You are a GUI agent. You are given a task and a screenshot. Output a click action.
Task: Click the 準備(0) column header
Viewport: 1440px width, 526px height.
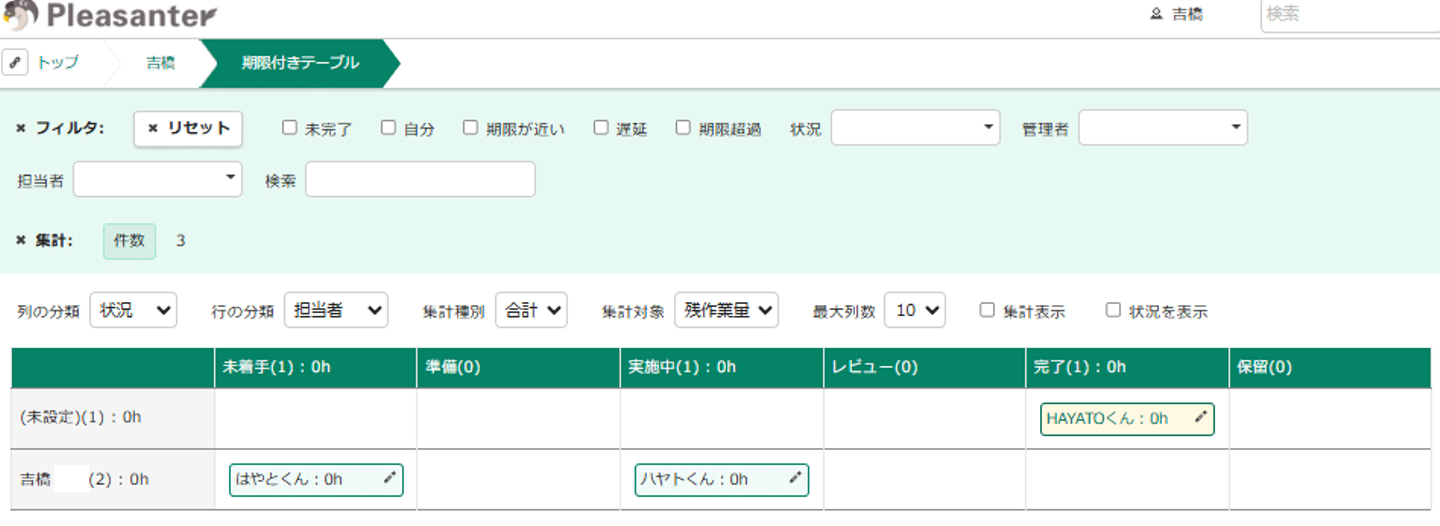518,367
